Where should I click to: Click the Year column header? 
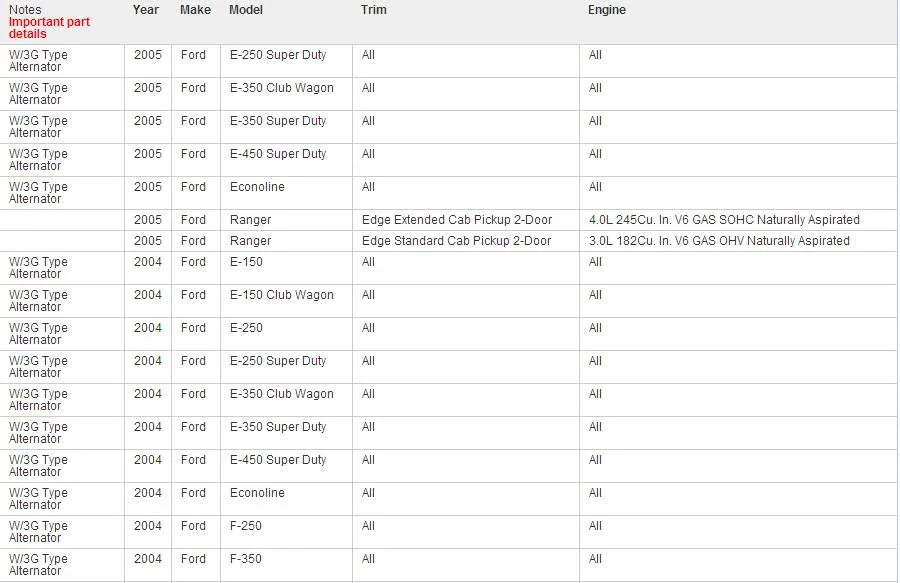pyautogui.click(x=146, y=10)
